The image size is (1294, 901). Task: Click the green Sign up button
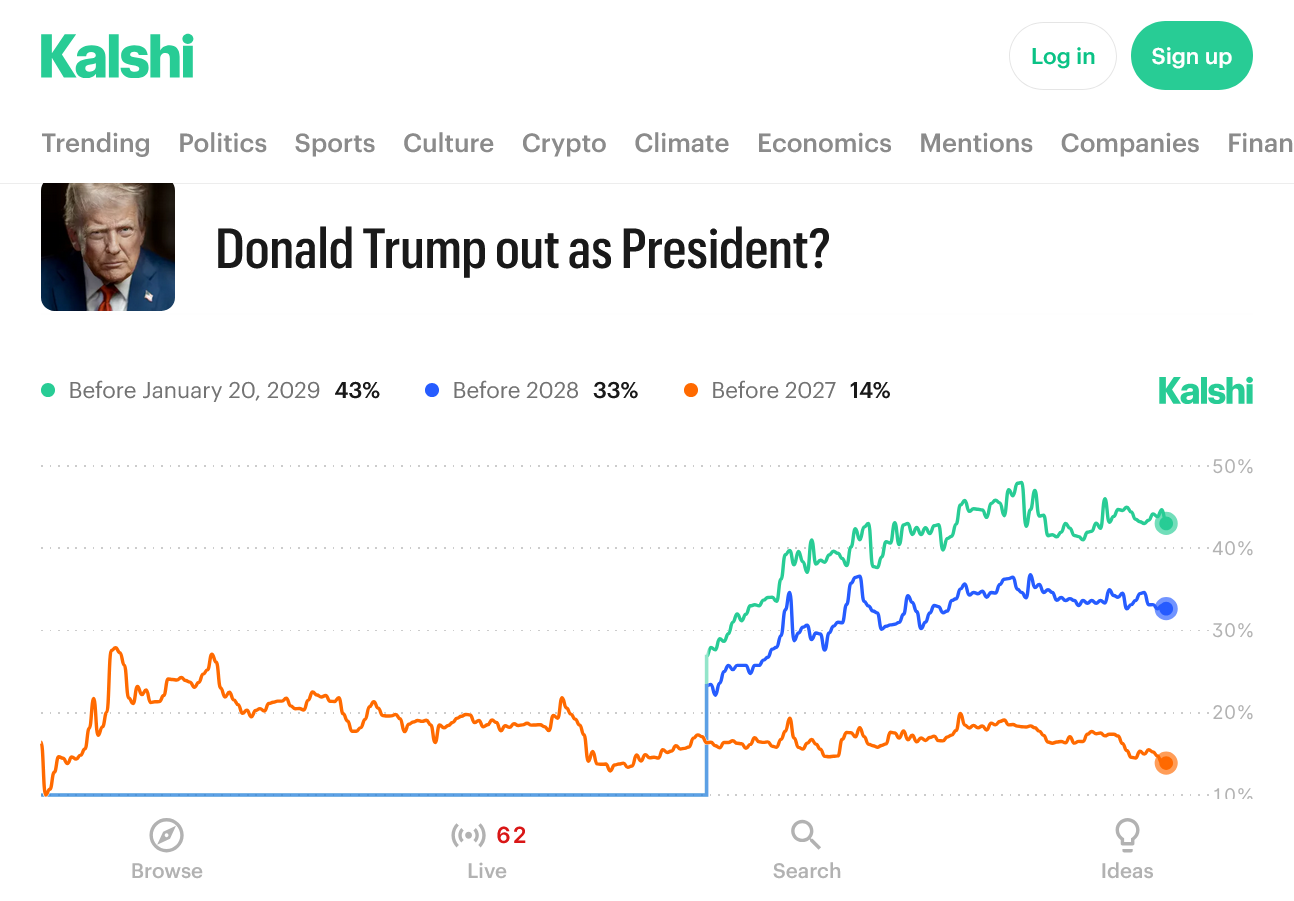(x=1191, y=56)
